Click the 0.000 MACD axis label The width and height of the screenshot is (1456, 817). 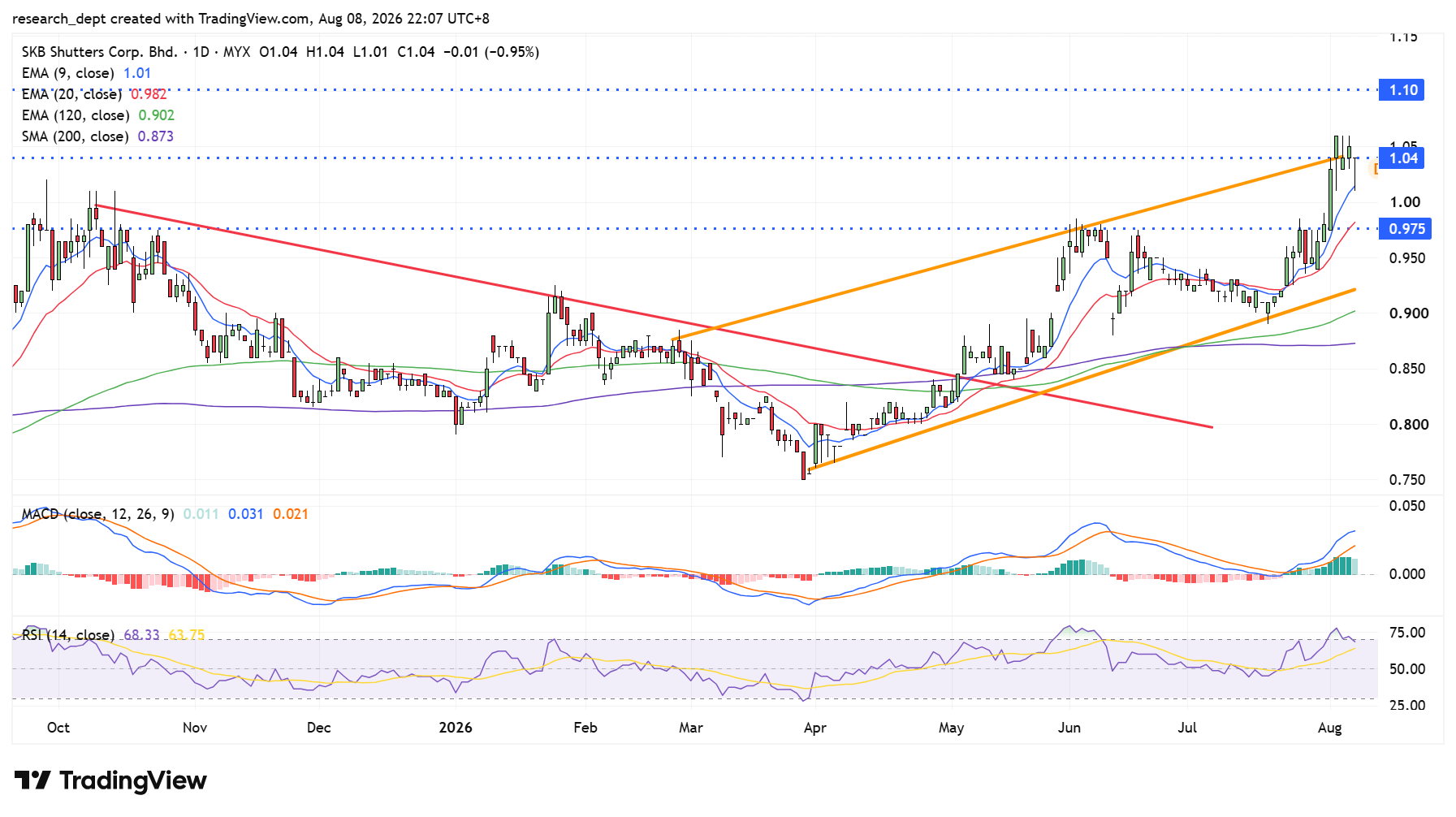tap(1407, 574)
